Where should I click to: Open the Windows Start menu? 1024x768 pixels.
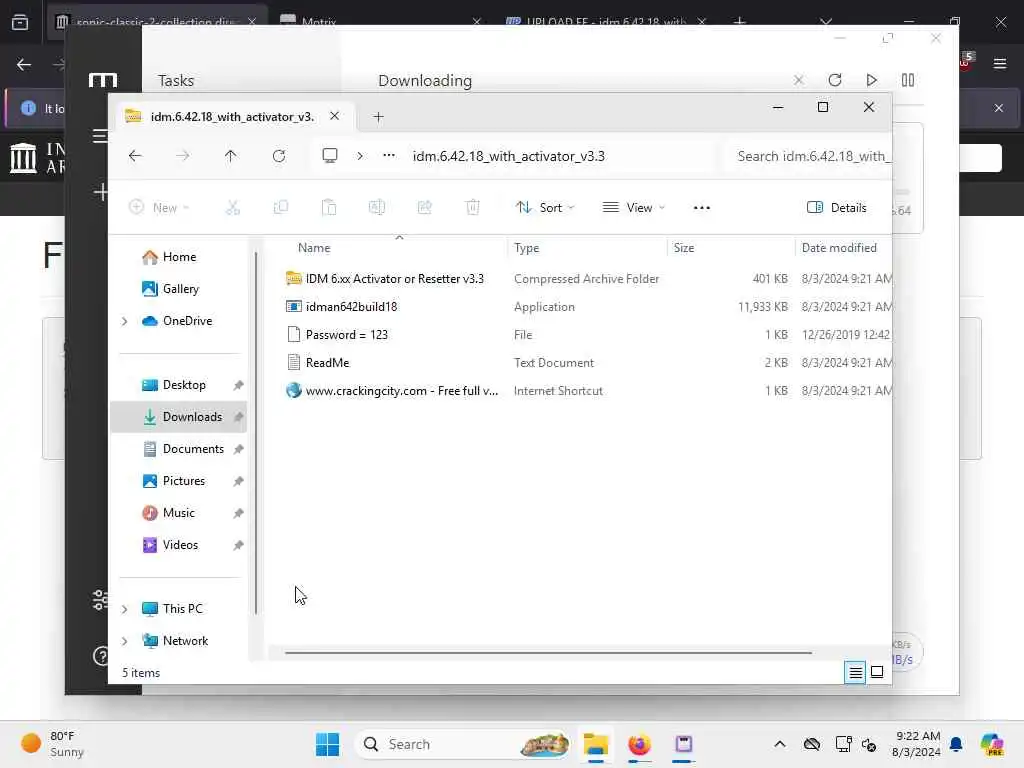point(327,744)
